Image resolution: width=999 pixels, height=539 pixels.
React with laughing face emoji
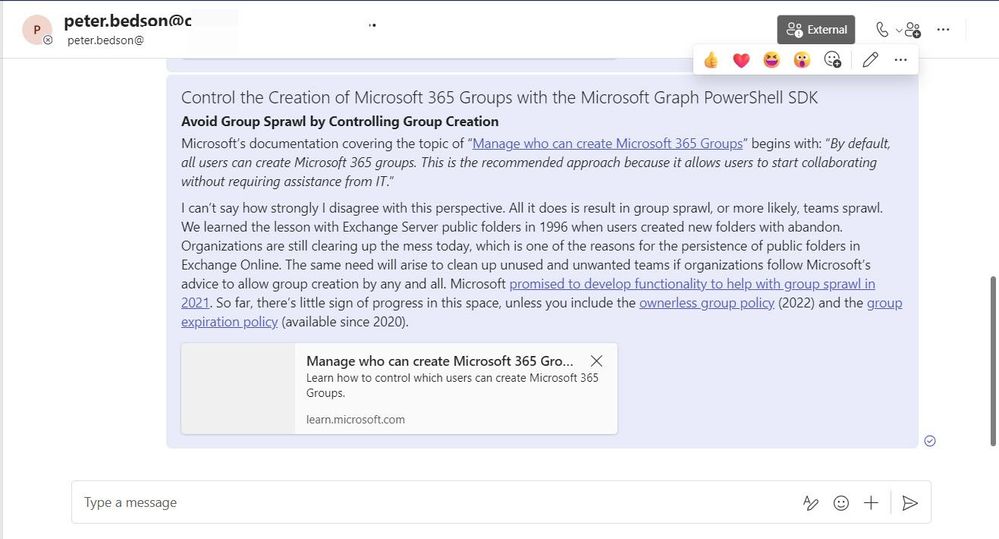pos(772,60)
